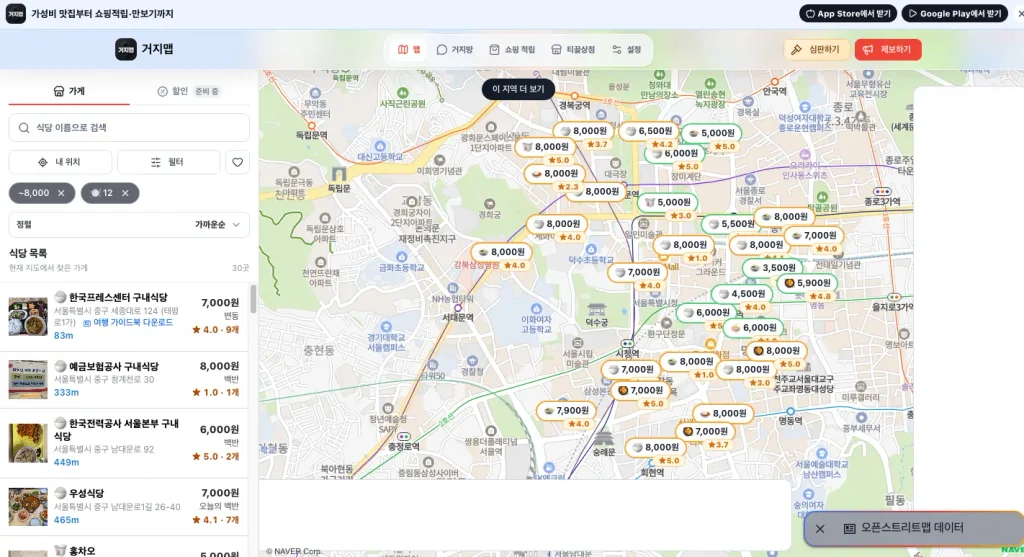The height and width of the screenshot is (557, 1024).
Task: Open the 거지방 chat tab
Action: click(455, 50)
